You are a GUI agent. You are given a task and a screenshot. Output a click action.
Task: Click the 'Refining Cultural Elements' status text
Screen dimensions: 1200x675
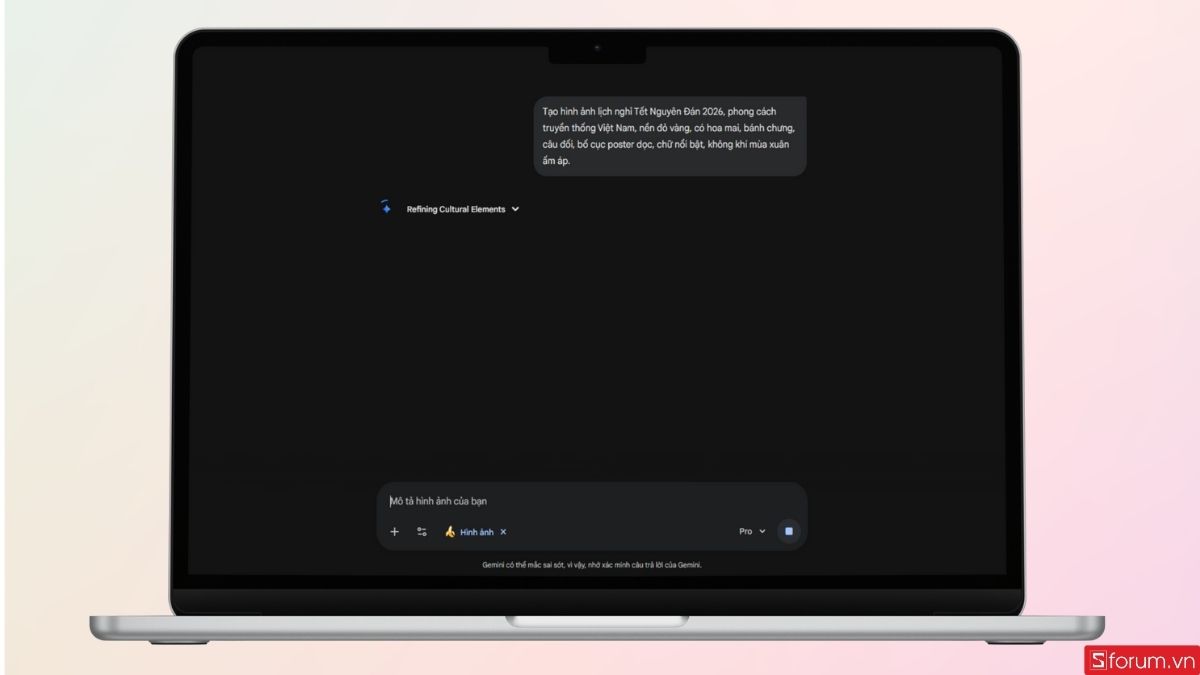click(x=456, y=209)
